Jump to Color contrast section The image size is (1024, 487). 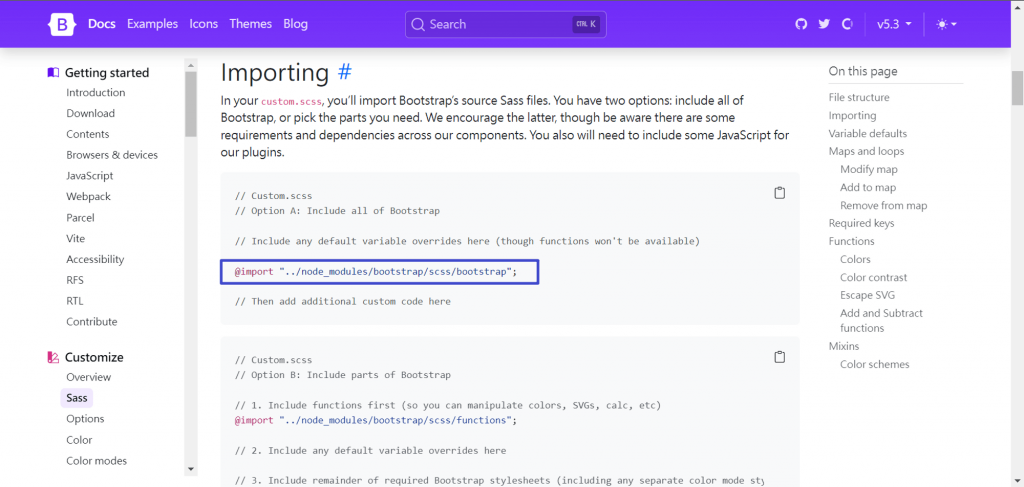click(x=874, y=277)
